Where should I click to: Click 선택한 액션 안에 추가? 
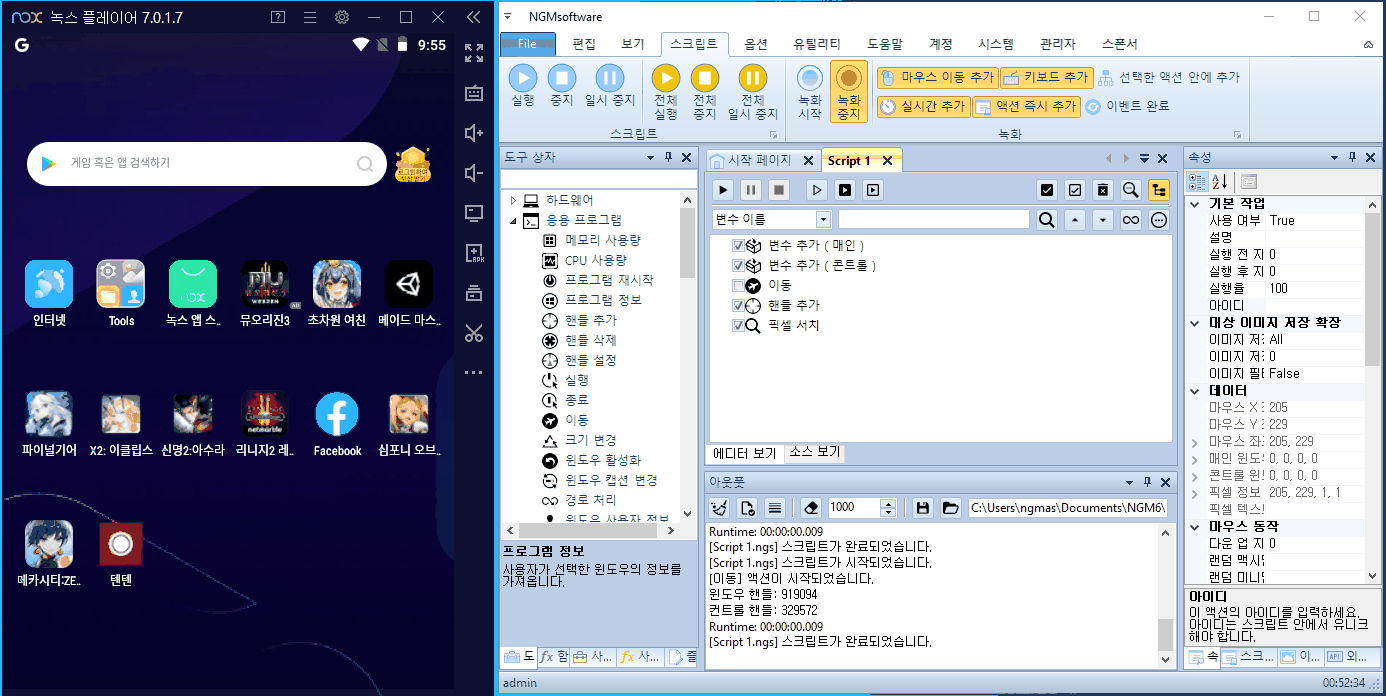tap(1169, 77)
